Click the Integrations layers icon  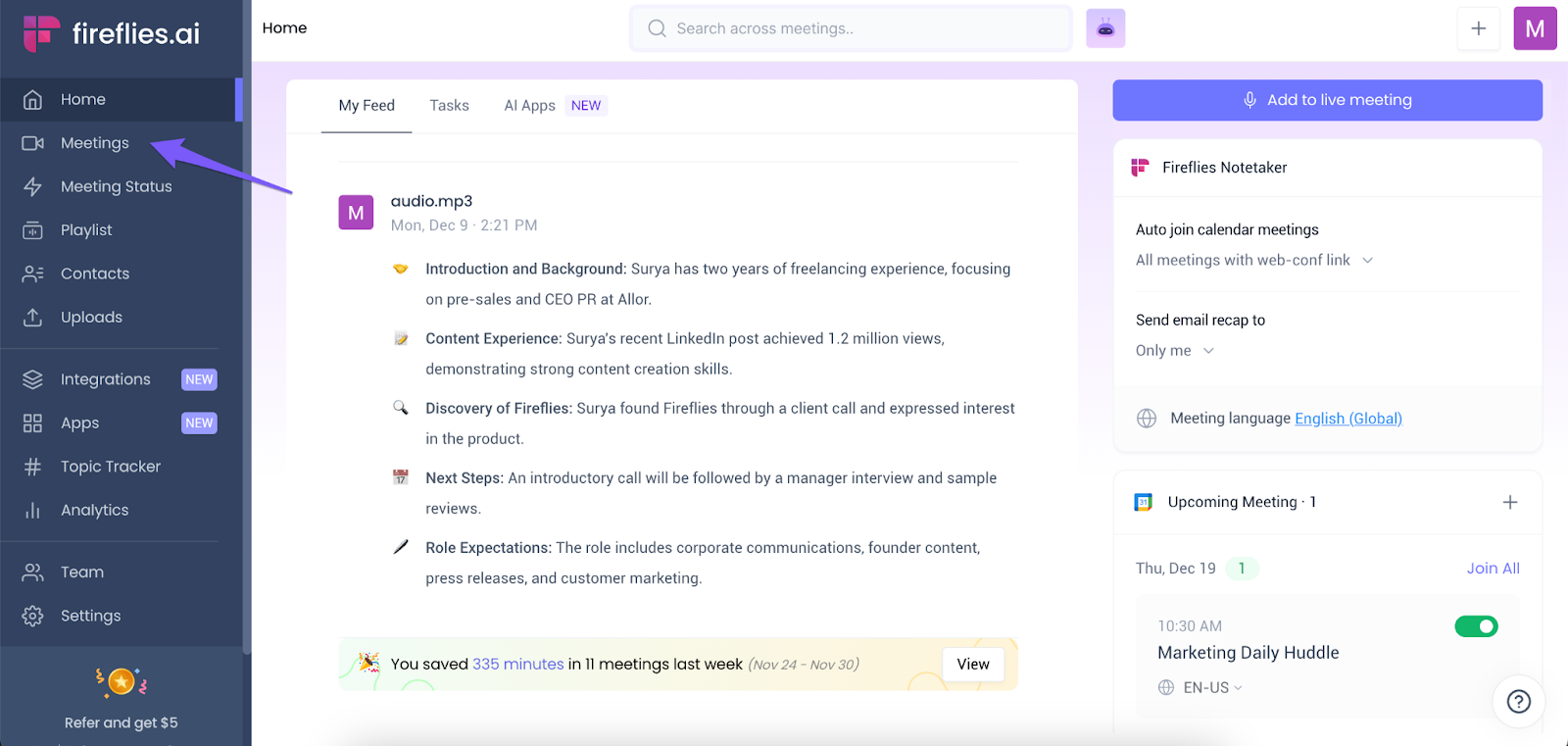pos(32,379)
